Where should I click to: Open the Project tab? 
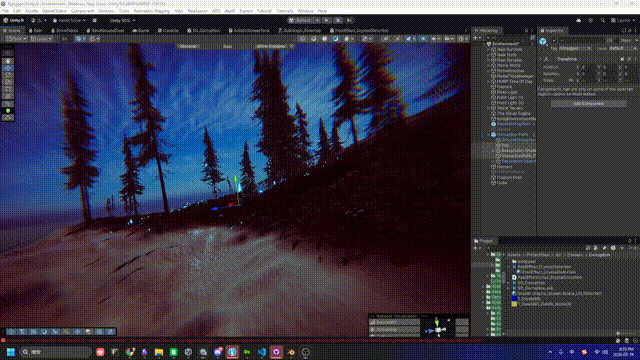click(x=484, y=241)
